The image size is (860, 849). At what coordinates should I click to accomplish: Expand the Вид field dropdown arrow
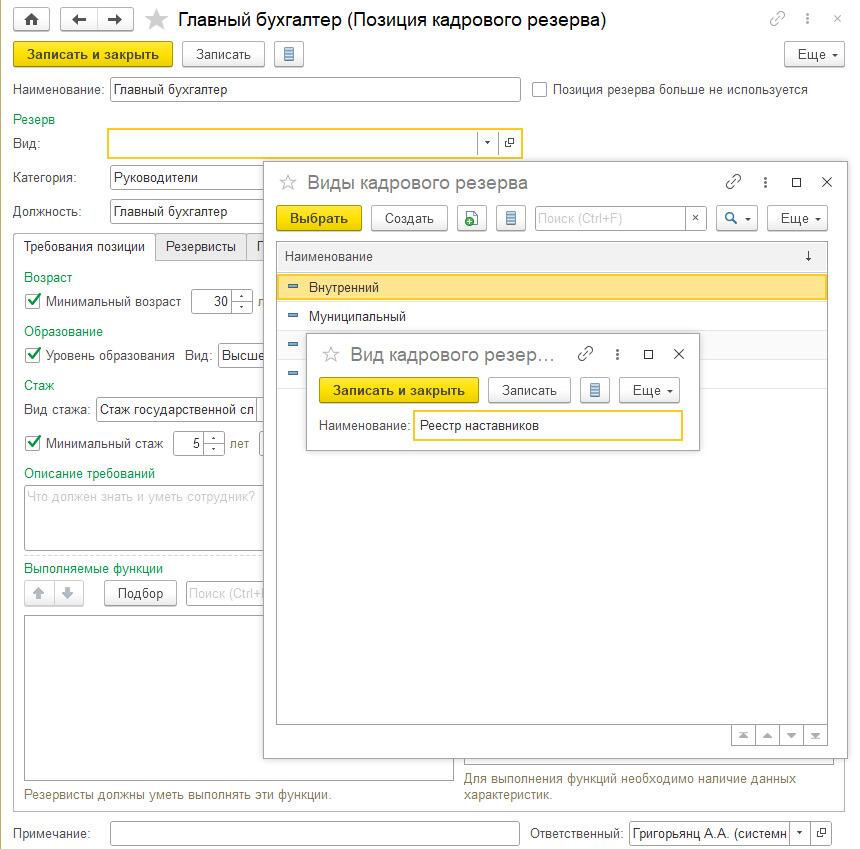[x=487, y=143]
